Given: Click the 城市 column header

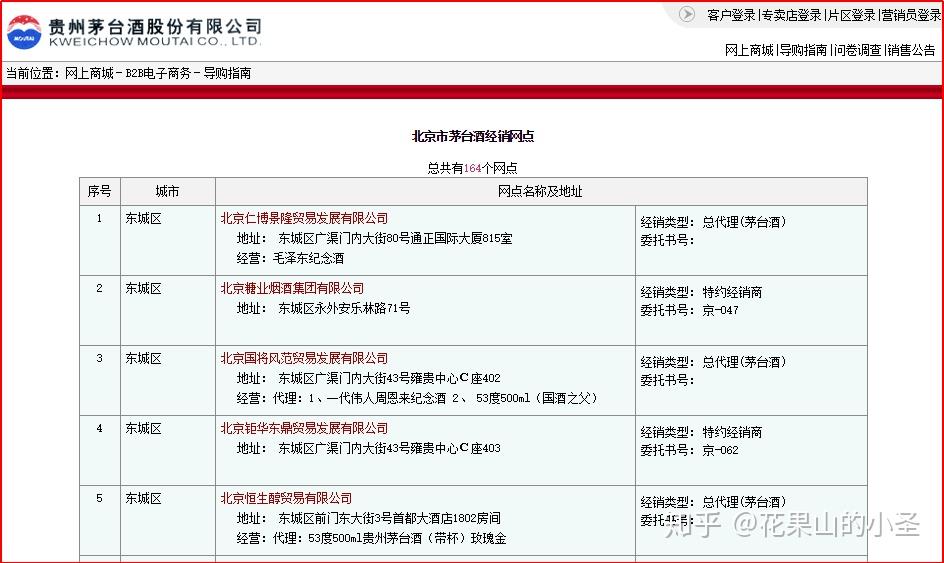Looking at the screenshot, I should [167, 191].
